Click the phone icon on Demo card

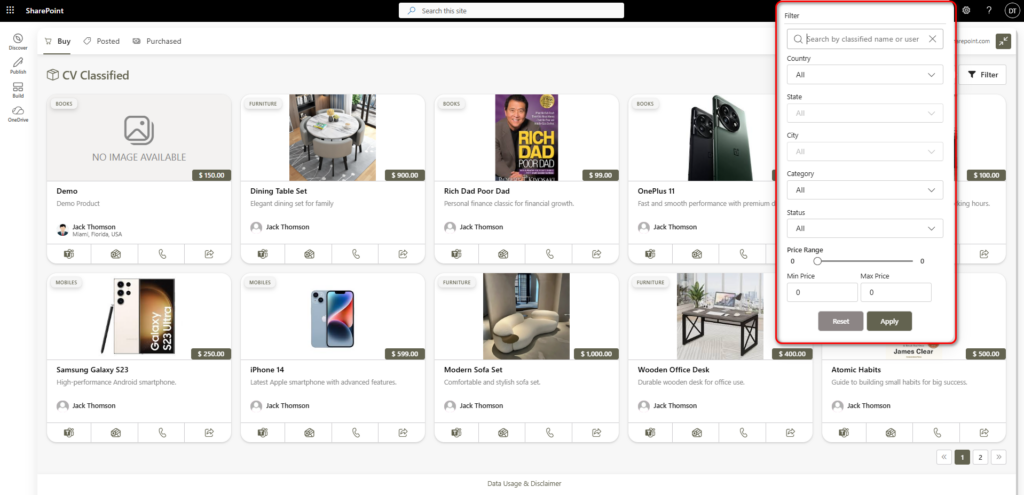click(161, 254)
